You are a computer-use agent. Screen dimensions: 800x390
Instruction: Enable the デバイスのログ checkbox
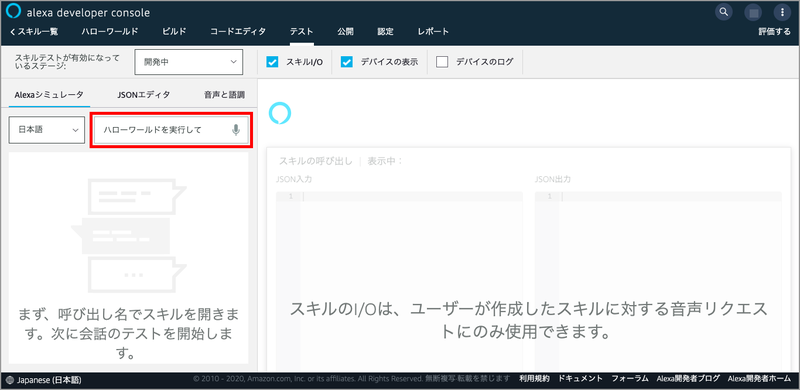click(442, 62)
